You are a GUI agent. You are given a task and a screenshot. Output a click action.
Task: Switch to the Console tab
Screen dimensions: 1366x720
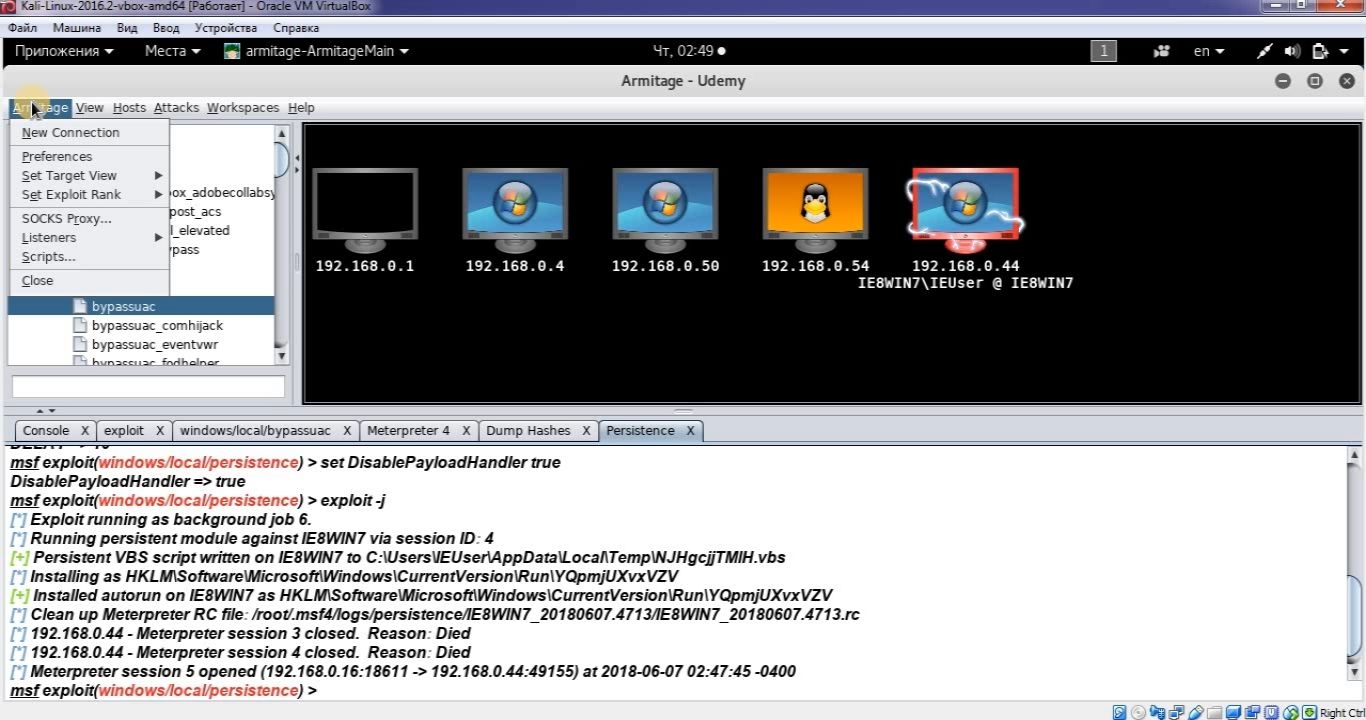point(46,431)
